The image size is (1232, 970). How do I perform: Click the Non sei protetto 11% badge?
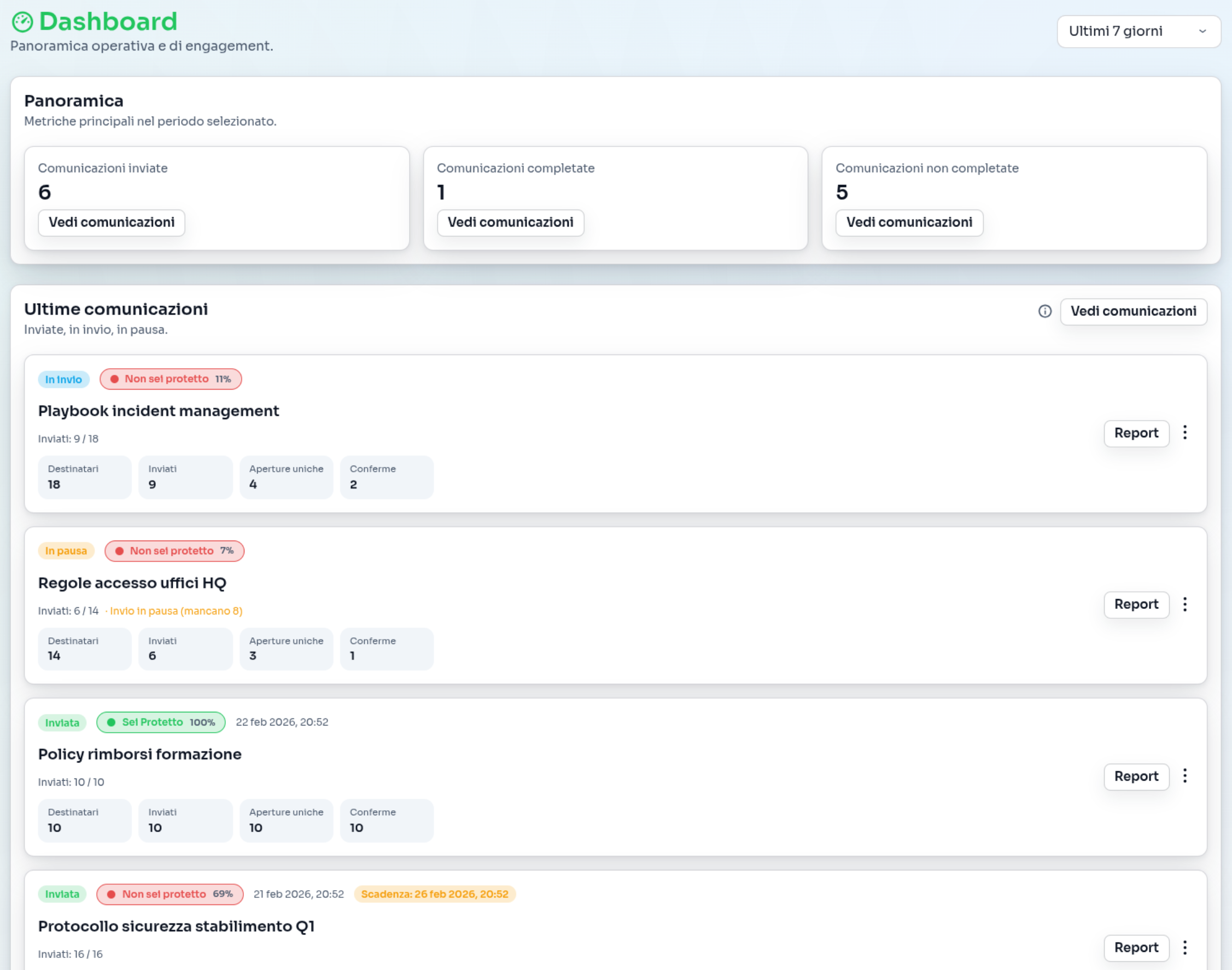tap(171, 379)
